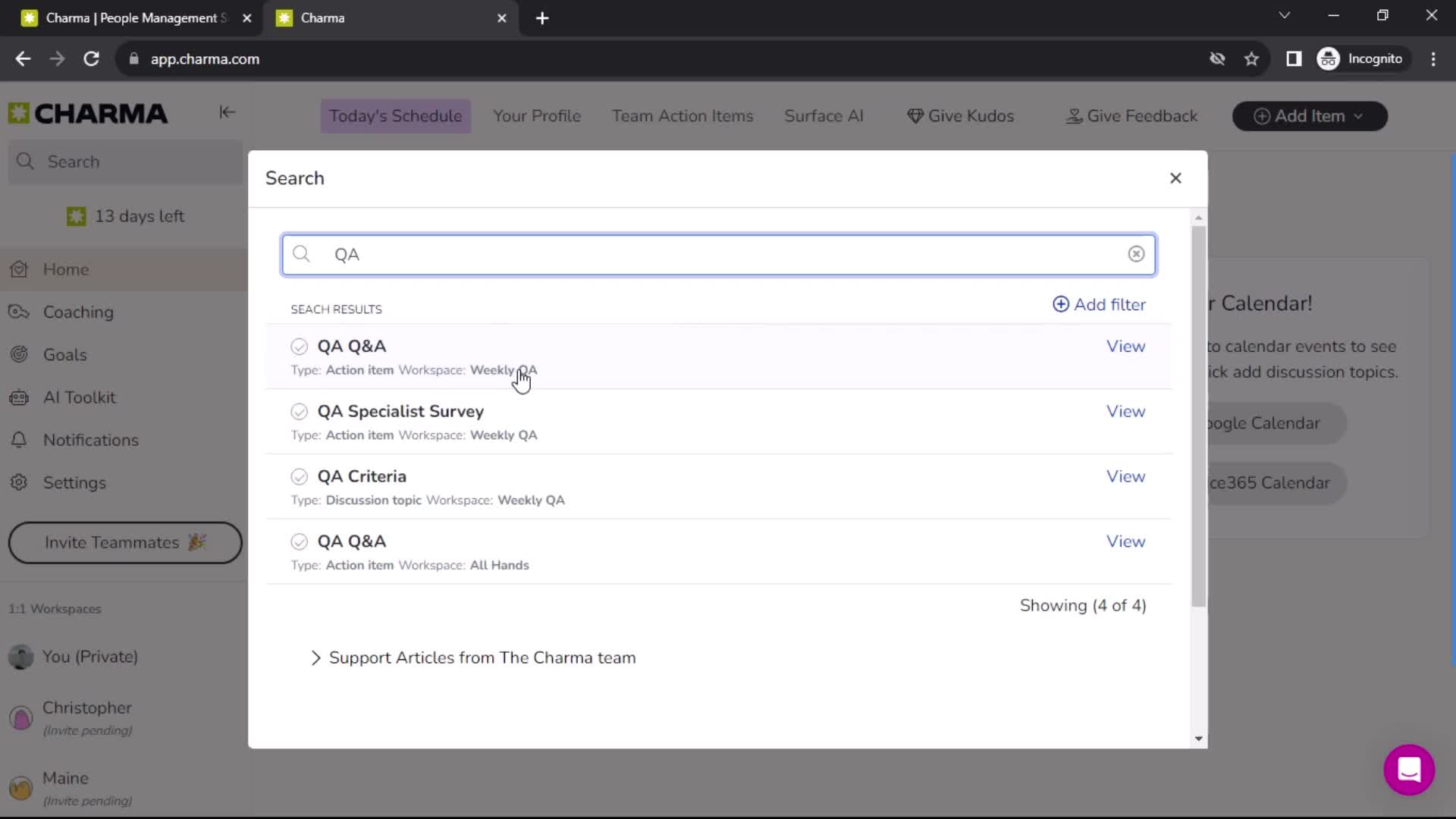1456x819 pixels.
Task: Open Team Action Items menu
Action: pyautogui.click(x=682, y=116)
